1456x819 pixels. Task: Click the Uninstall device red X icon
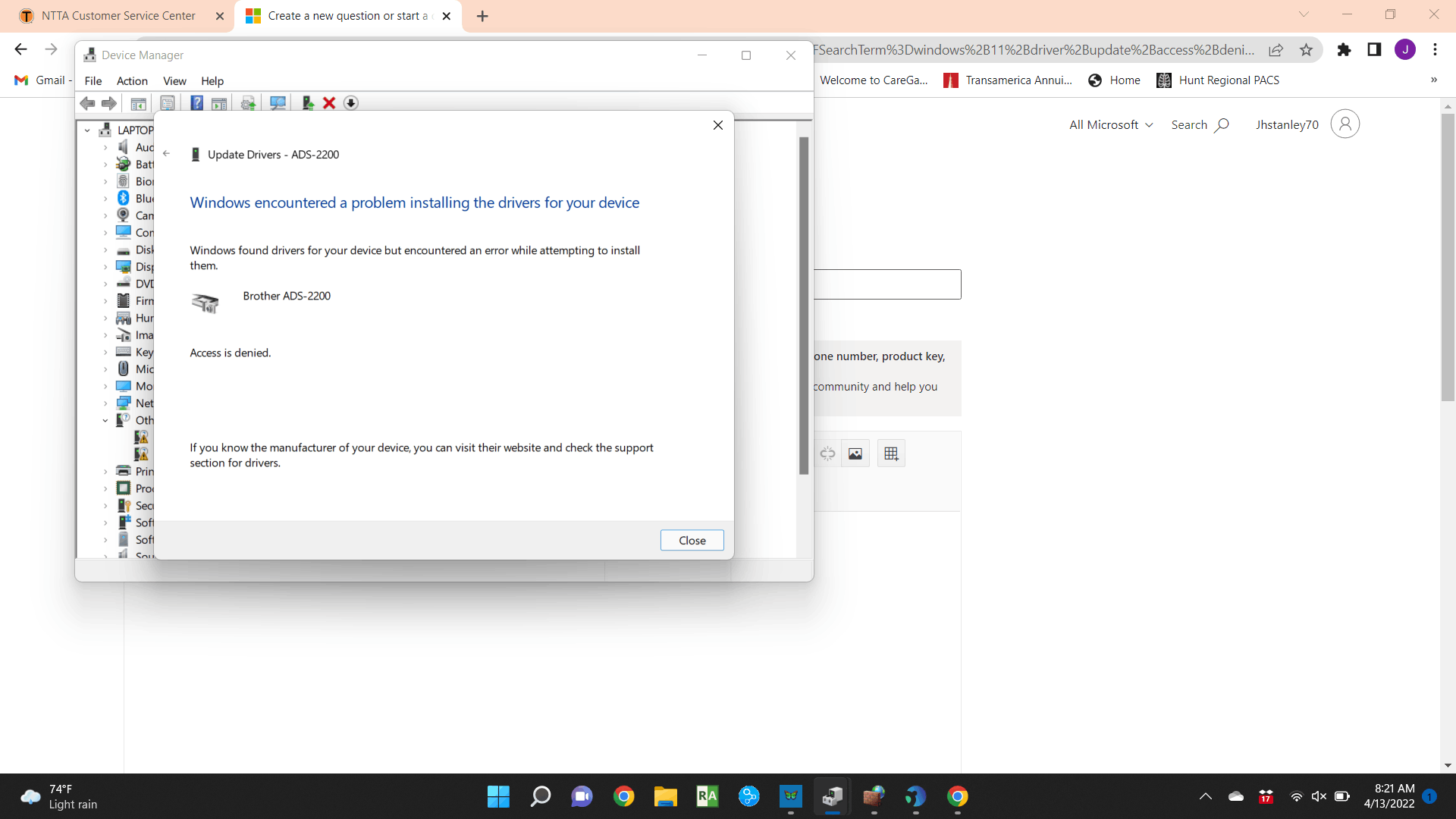[329, 103]
